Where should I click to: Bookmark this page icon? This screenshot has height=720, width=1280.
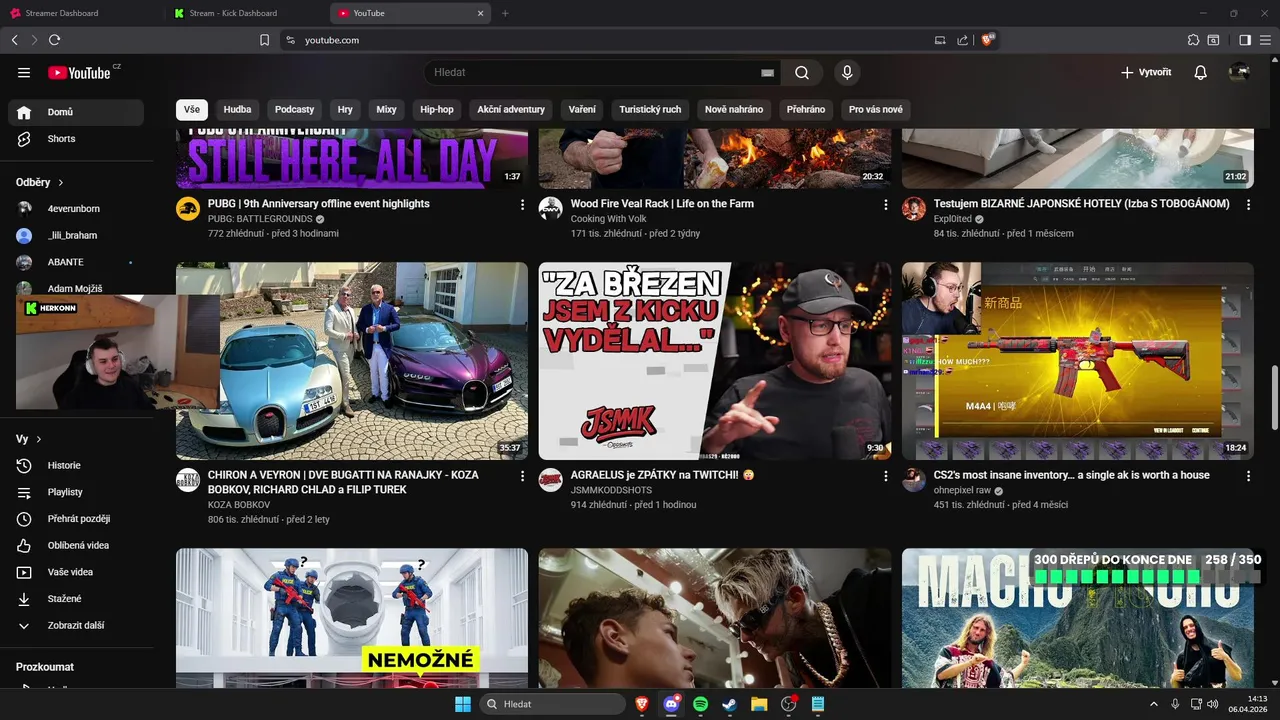pos(264,40)
